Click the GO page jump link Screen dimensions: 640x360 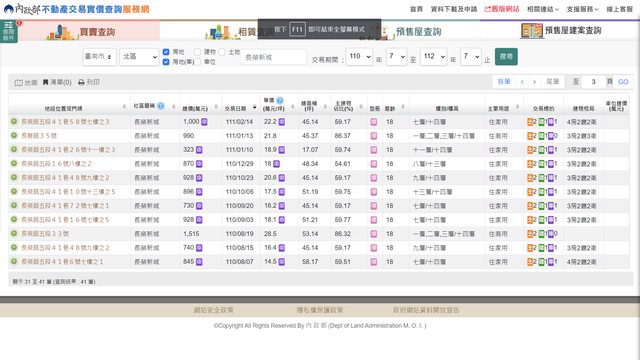pyautogui.click(x=623, y=82)
